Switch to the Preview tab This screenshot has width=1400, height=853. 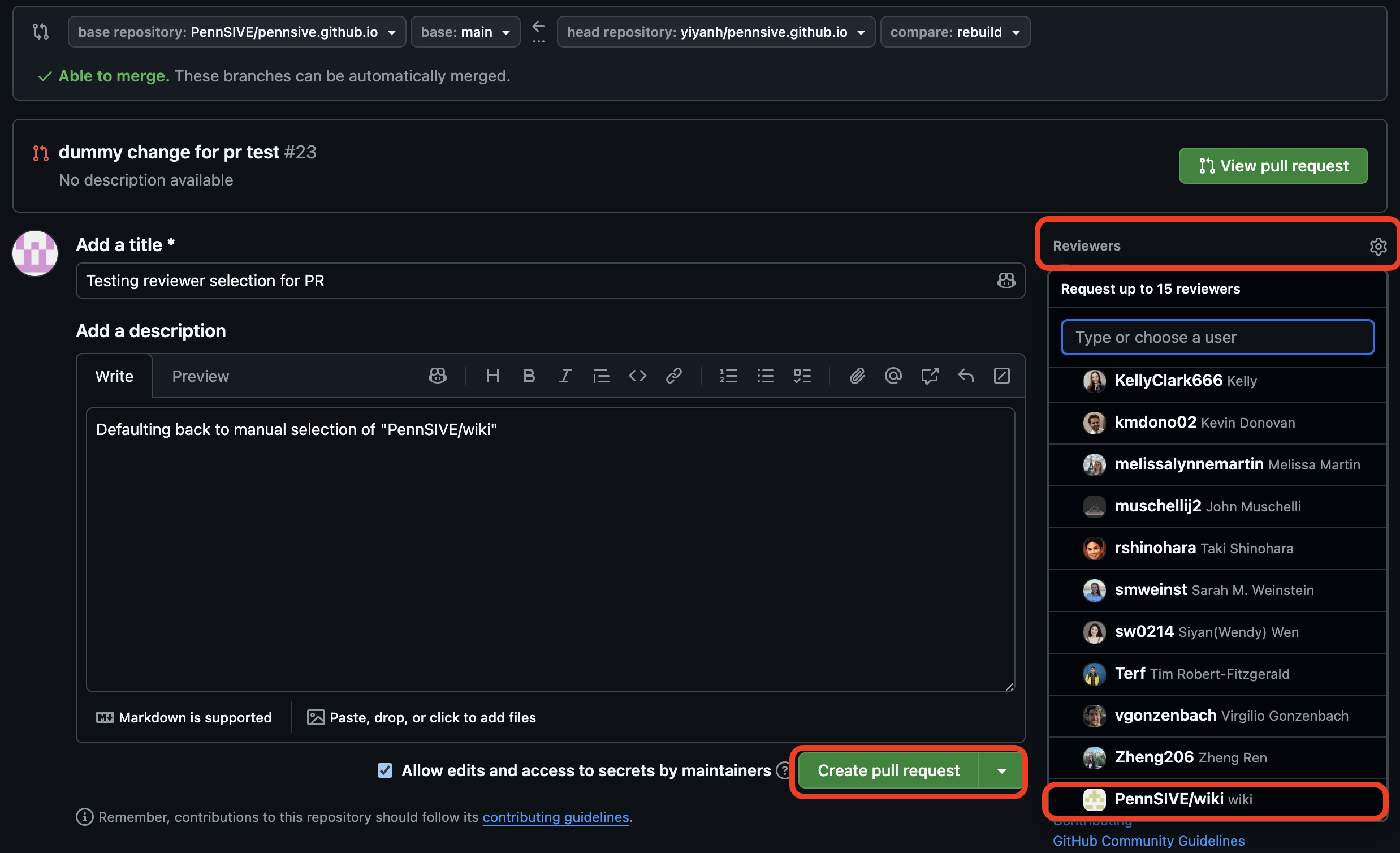pyautogui.click(x=201, y=376)
